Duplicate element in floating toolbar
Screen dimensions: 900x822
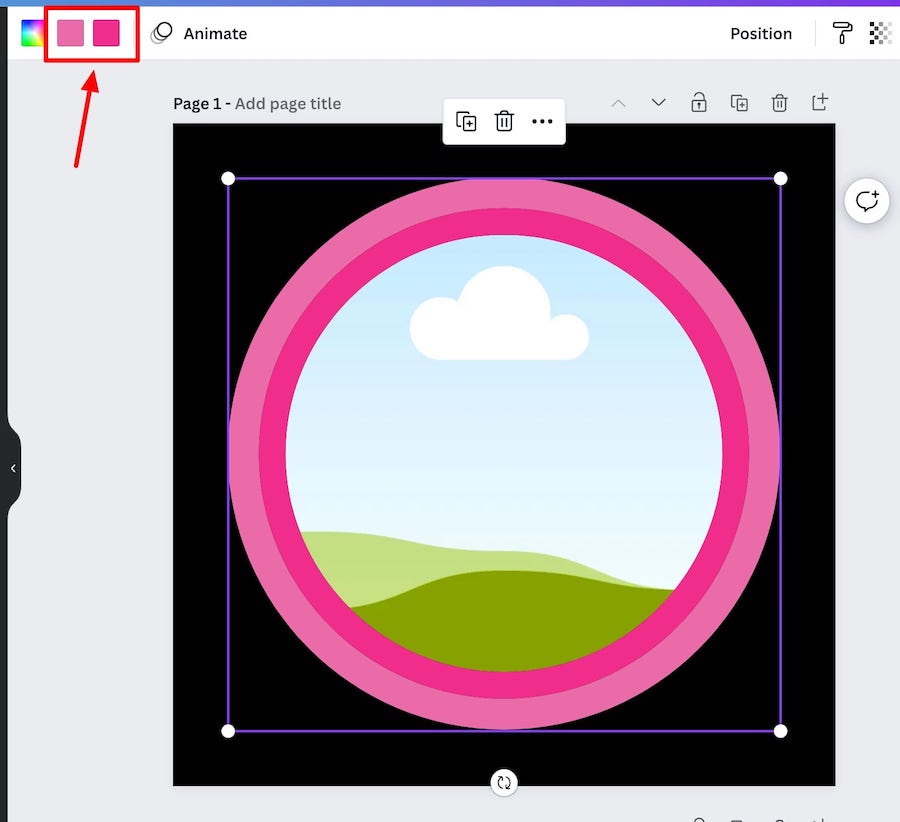[x=465, y=121]
